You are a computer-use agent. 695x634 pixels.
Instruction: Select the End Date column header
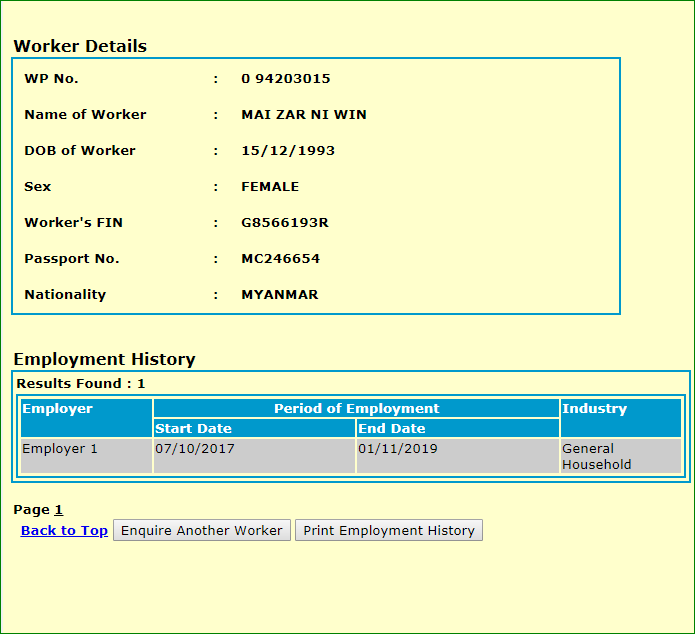392,429
